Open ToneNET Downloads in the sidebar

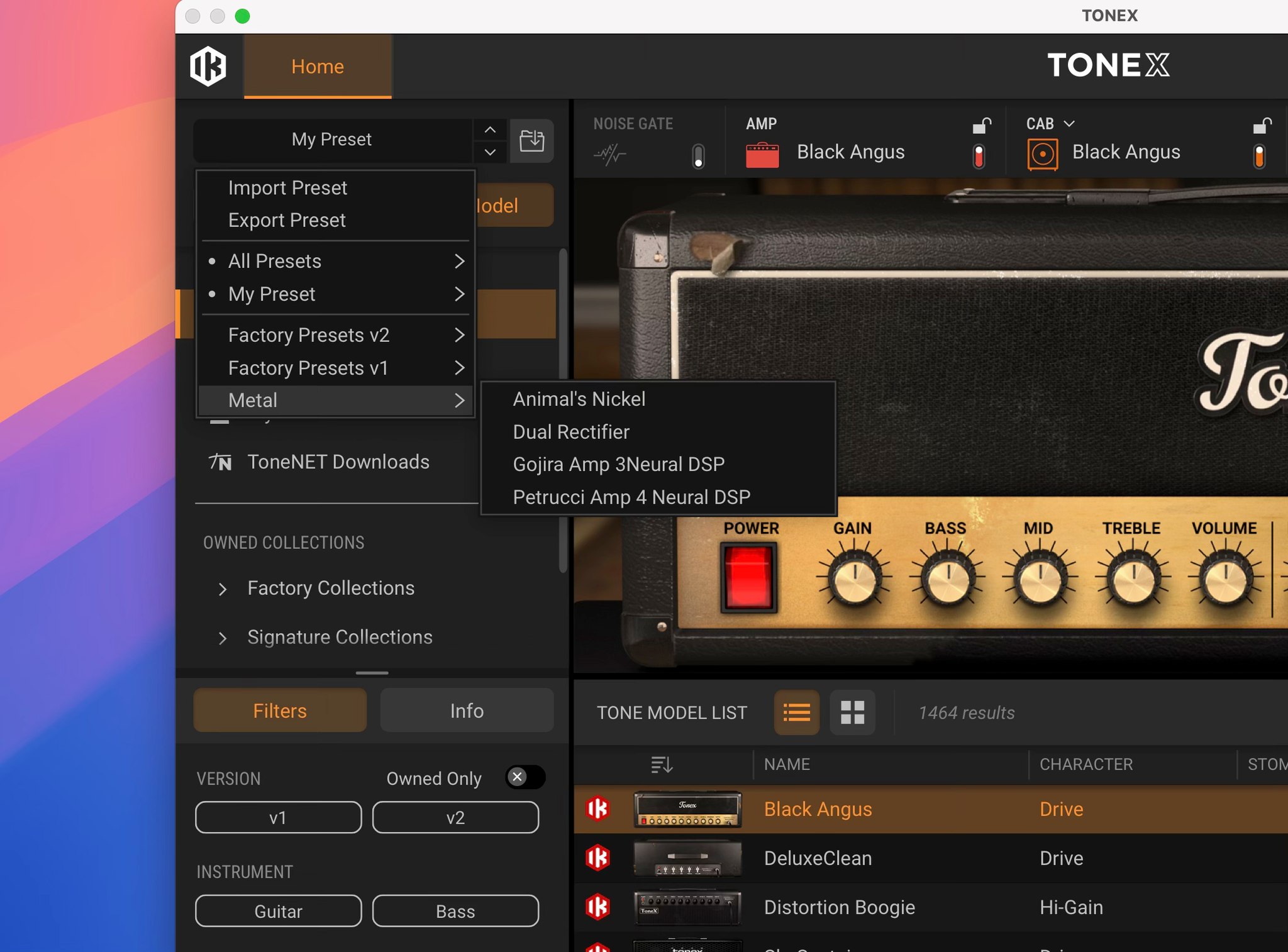click(x=338, y=462)
